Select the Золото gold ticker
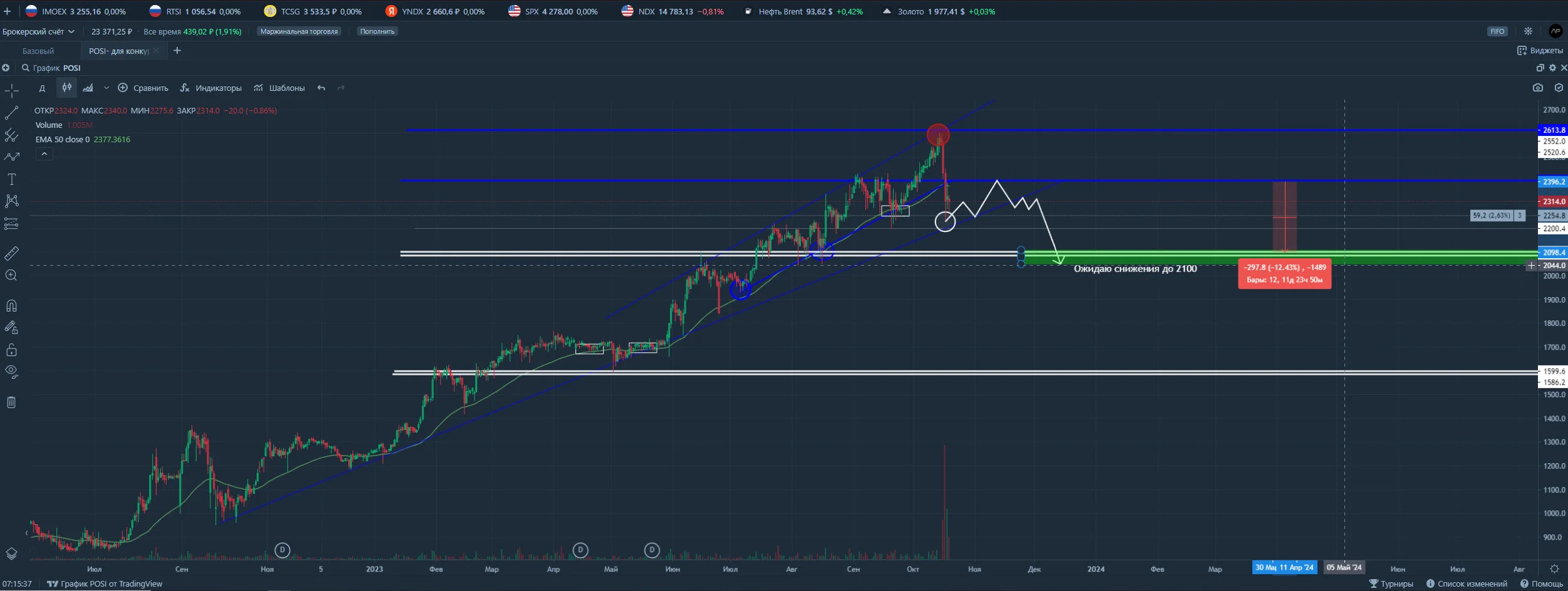The image size is (1568, 591). [939, 11]
